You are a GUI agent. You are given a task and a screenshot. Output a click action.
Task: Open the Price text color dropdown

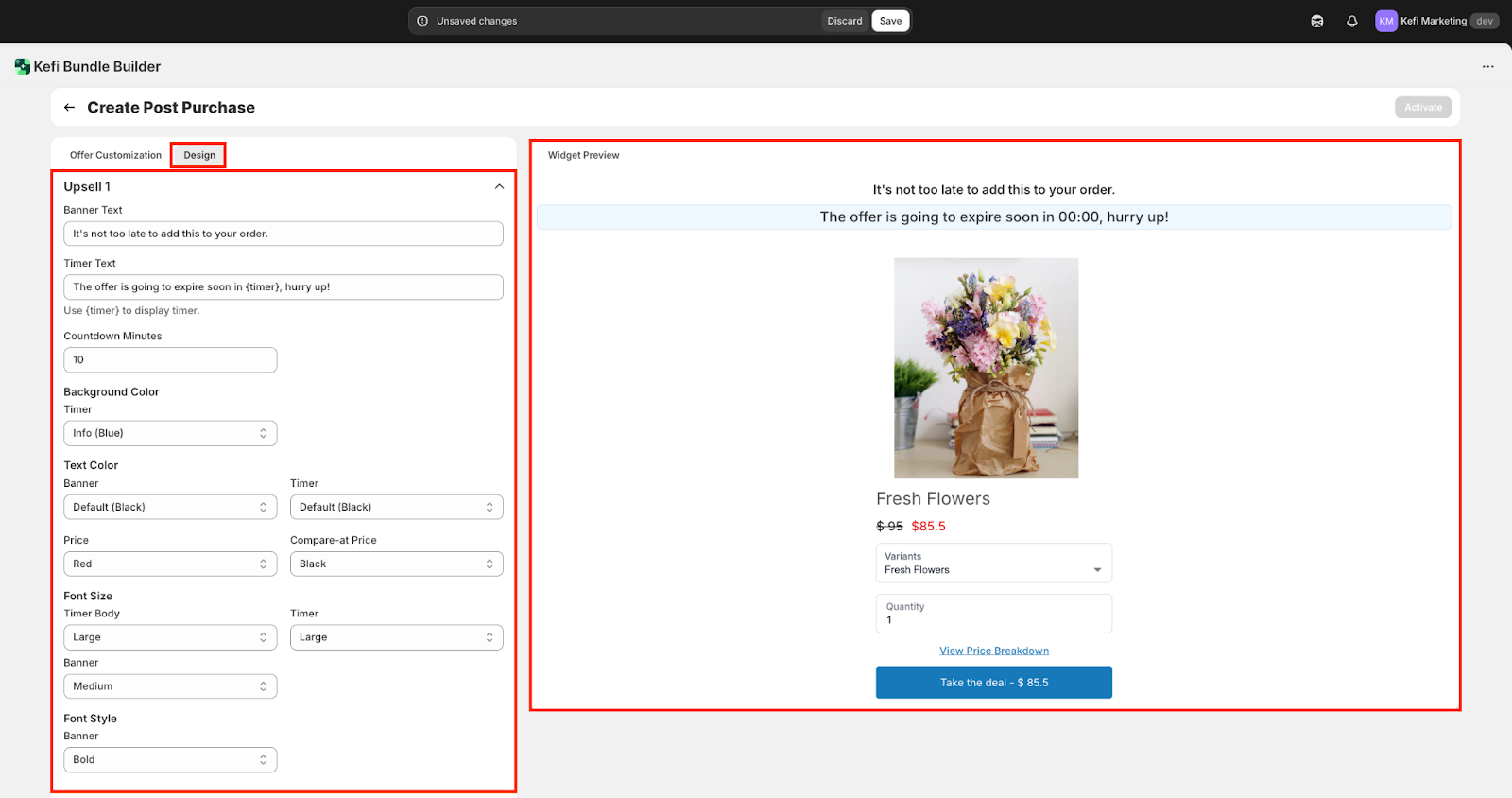[x=170, y=564]
